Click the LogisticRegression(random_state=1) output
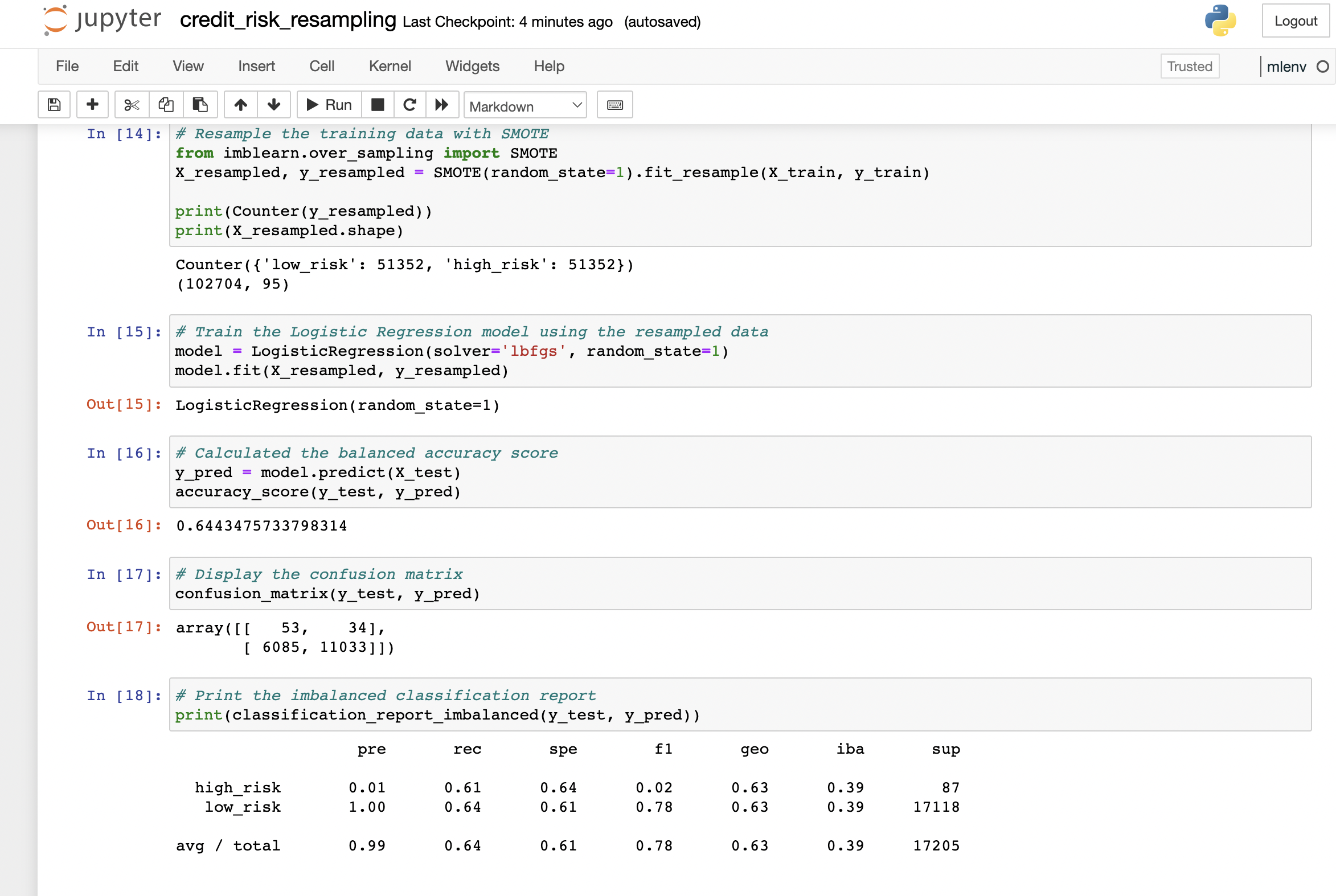 [x=338, y=405]
